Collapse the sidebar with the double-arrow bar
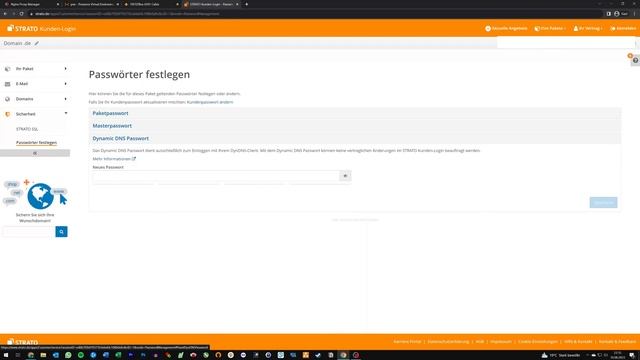This screenshot has width=640, height=360. point(35,153)
